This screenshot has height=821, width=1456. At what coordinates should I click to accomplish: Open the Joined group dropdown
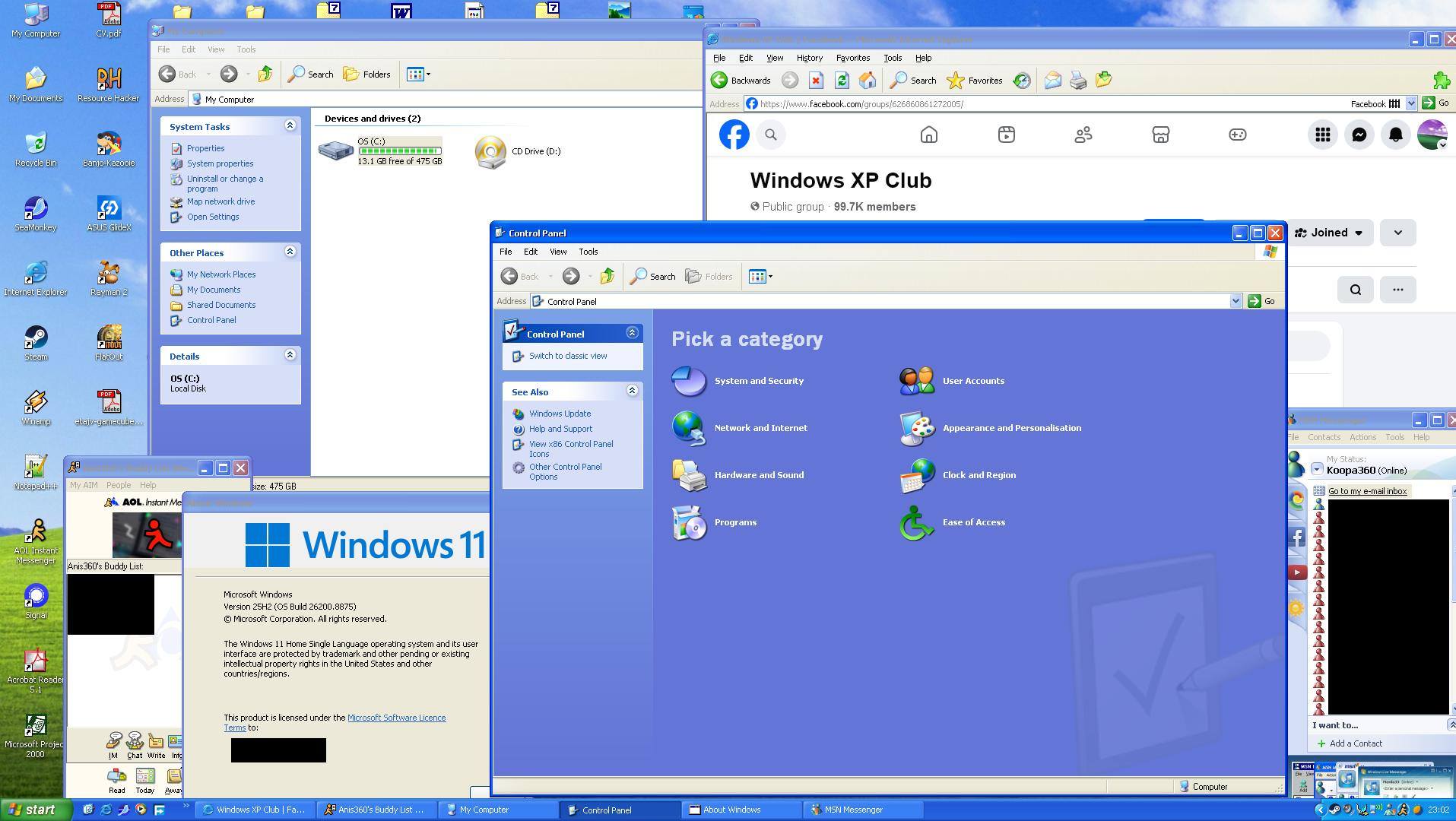click(x=1330, y=233)
